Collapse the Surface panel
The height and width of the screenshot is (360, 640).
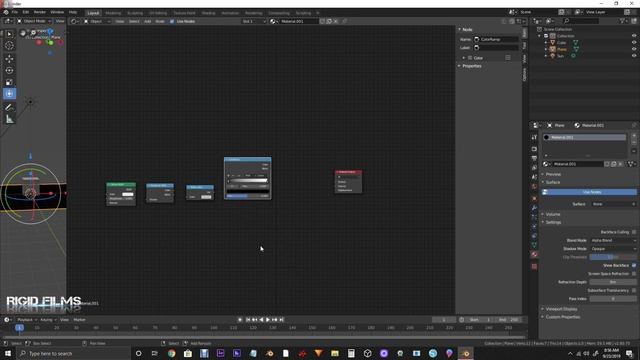[x=553, y=182]
